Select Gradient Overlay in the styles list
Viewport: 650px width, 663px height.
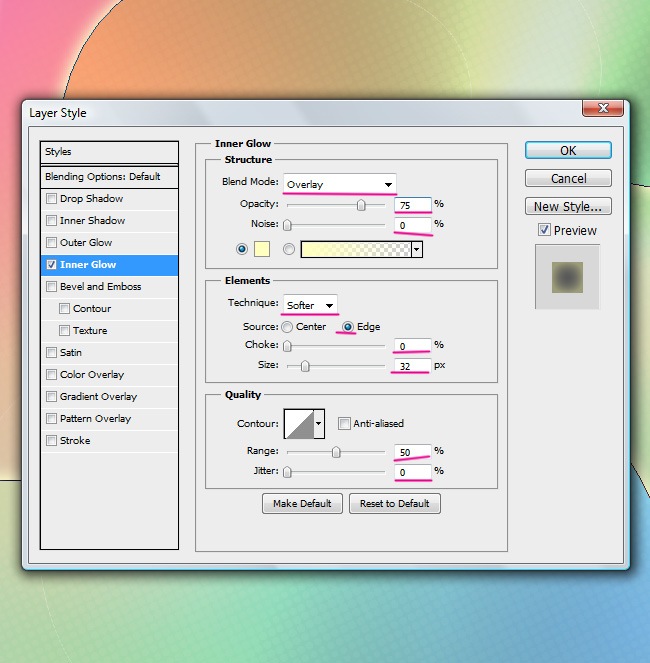coord(98,397)
